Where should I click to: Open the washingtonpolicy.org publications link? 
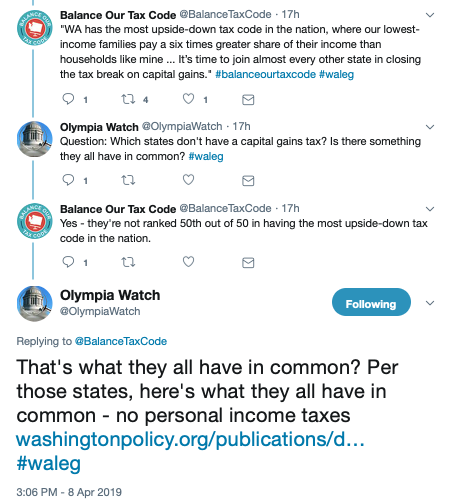click(190, 439)
